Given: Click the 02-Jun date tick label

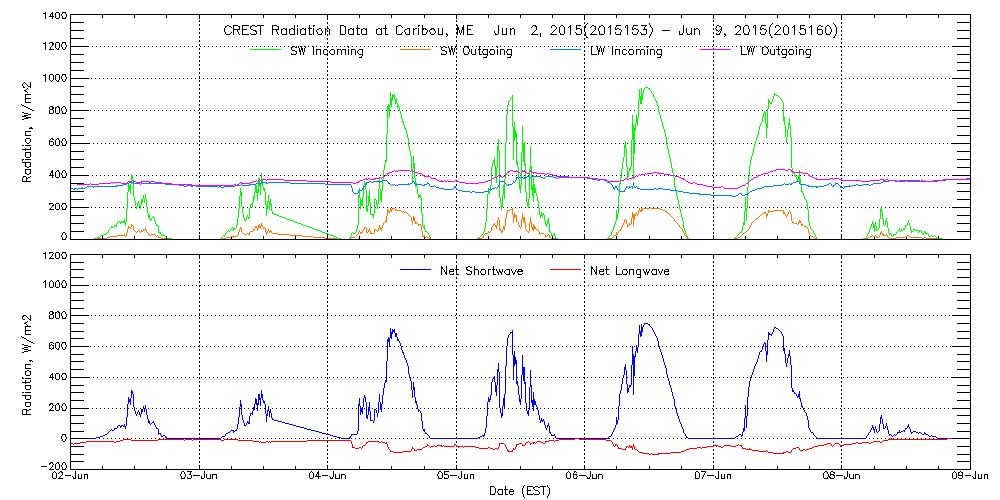Looking at the screenshot, I should [71, 477].
